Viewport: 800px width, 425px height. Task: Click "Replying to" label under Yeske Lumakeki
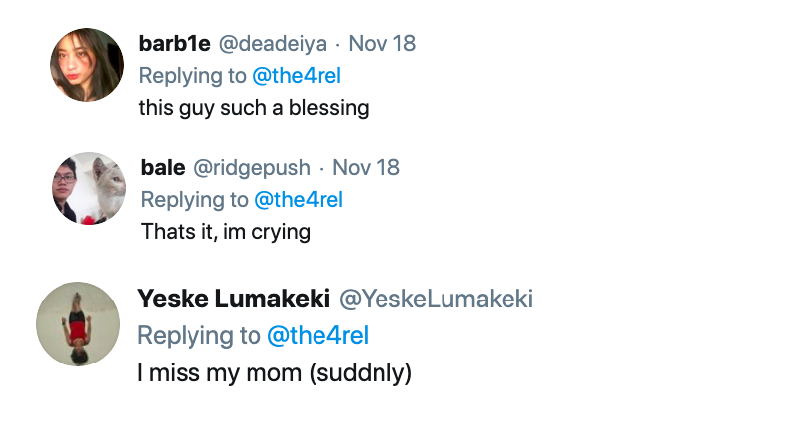198,335
